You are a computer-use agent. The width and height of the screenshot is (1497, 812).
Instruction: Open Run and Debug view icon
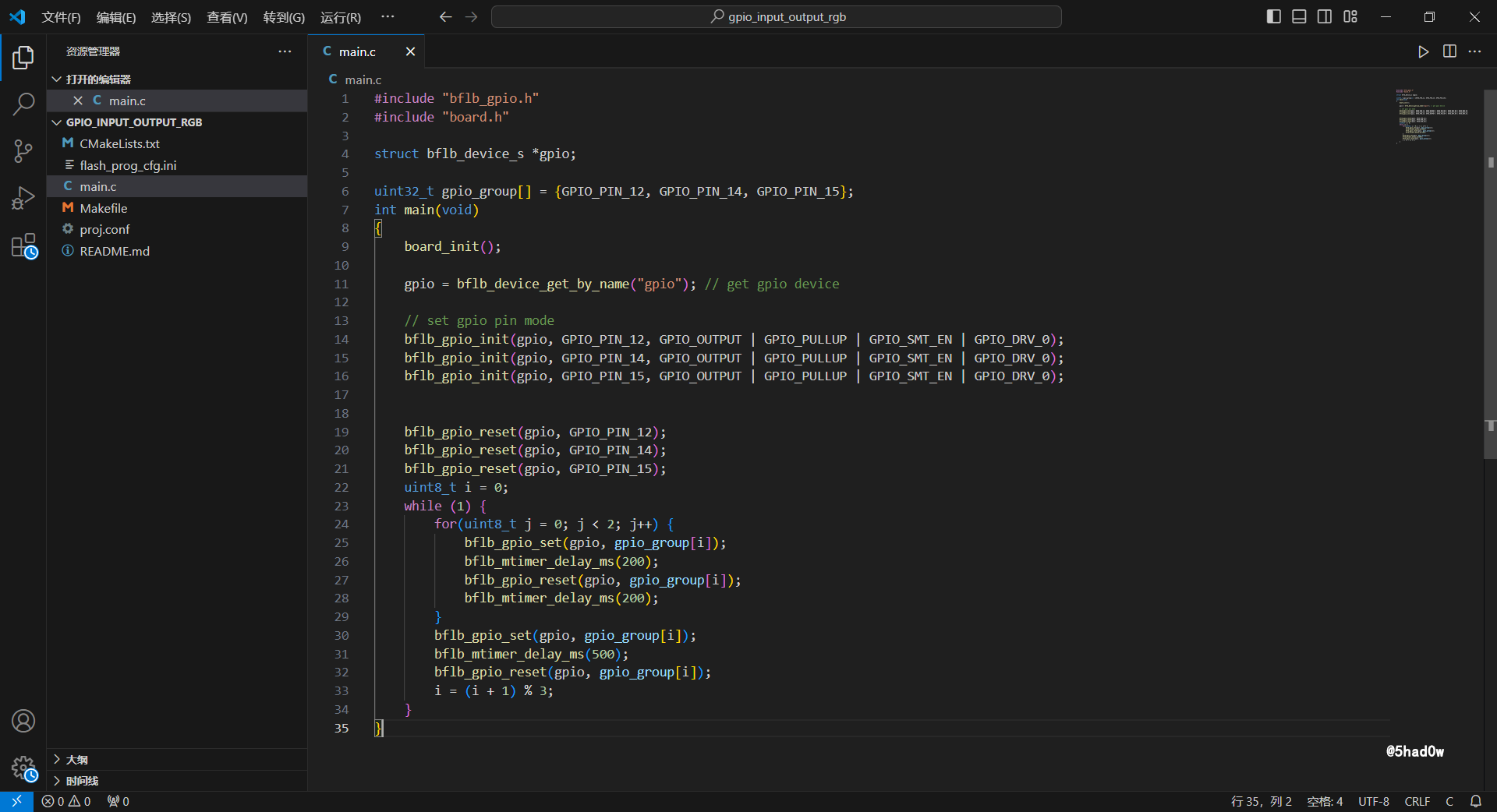(x=23, y=199)
